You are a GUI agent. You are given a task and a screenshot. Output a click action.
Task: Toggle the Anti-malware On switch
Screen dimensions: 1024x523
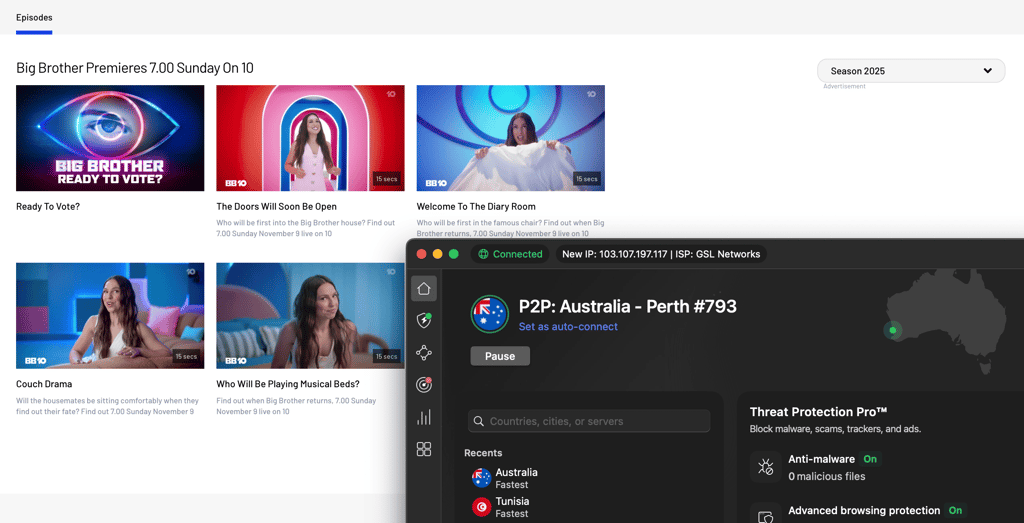pyautogui.click(x=870, y=459)
